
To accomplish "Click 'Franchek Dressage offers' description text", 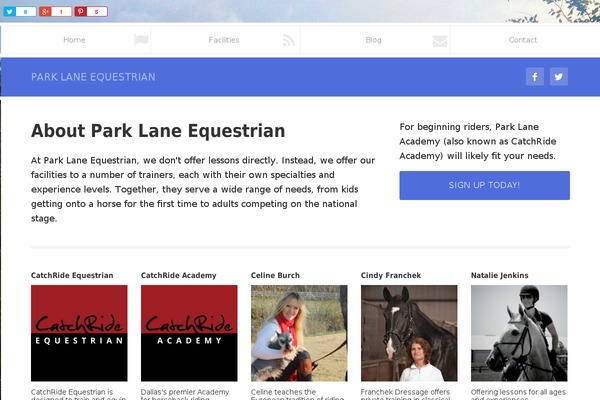I will [x=405, y=394].
